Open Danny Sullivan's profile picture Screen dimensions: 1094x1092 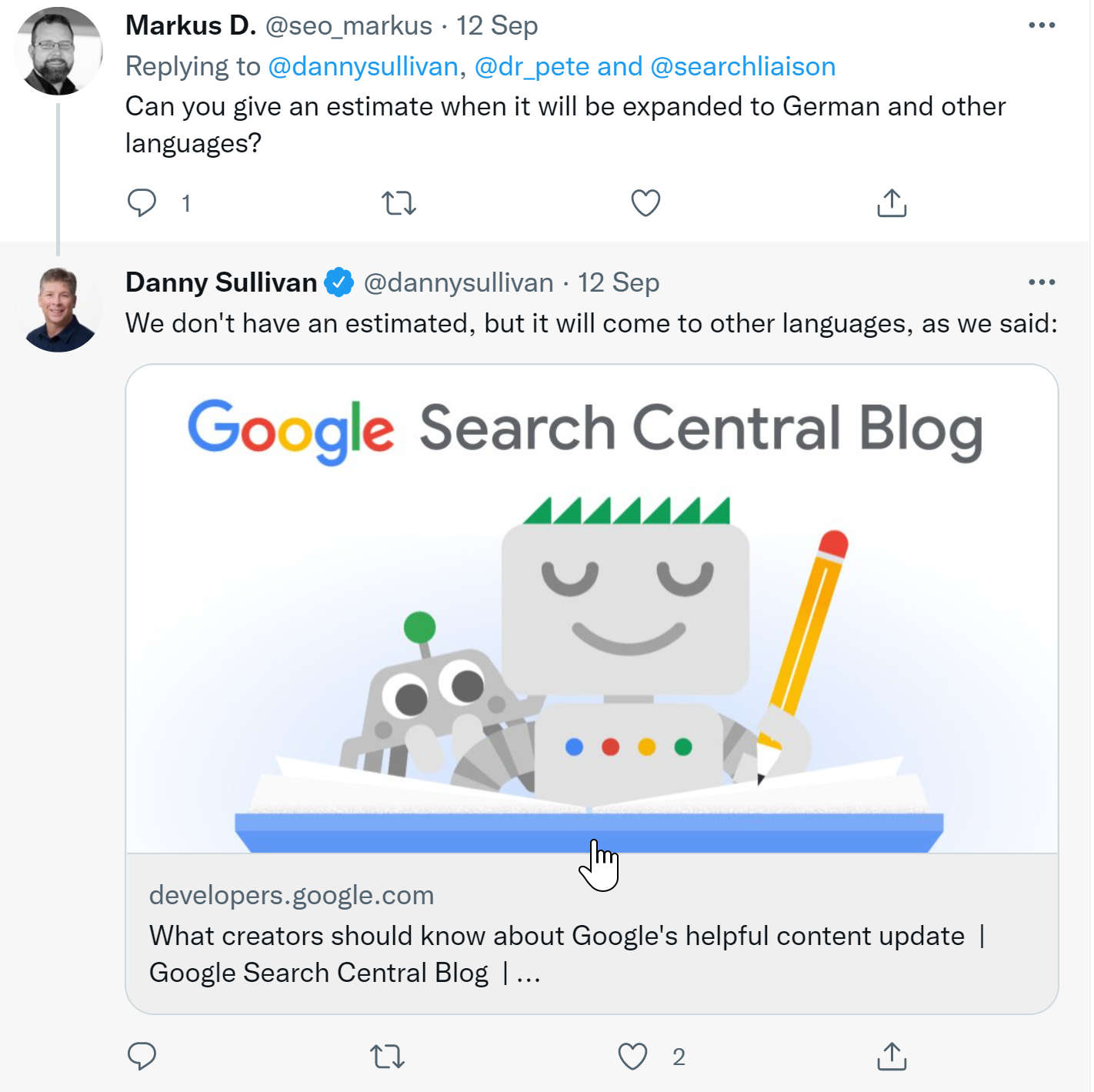(58, 306)
